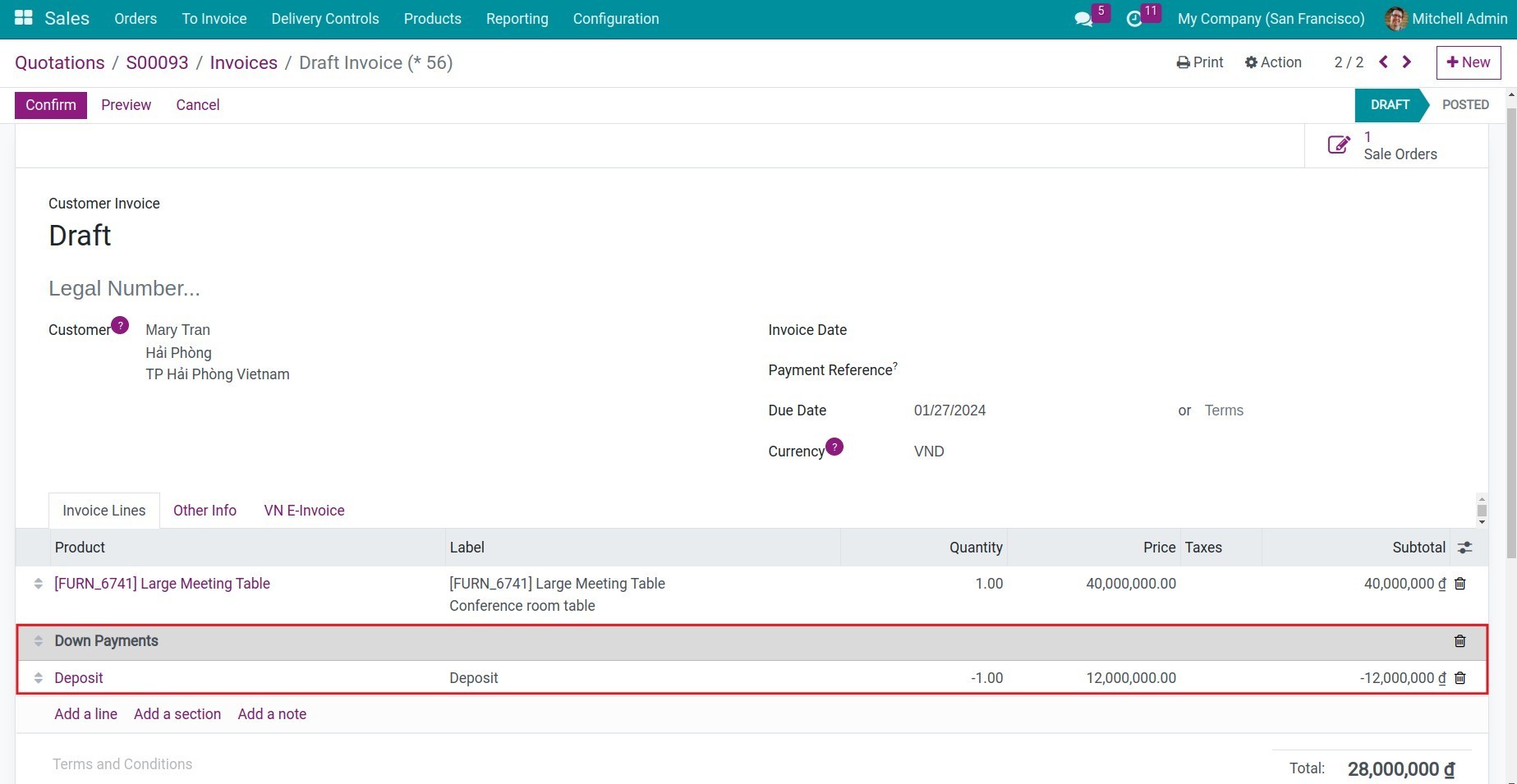Click the Confirm button
Image resolution: width=1517 pixels, height=784 pixels.
[51, 105]
